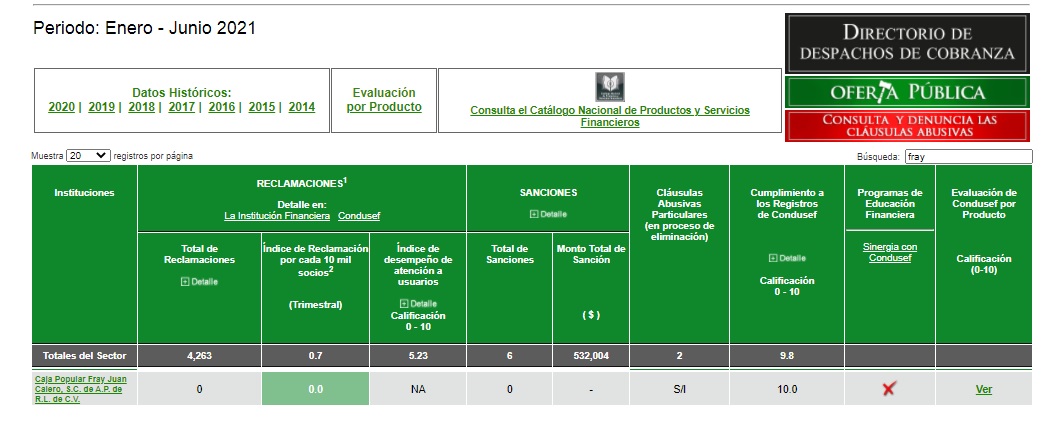Open 2015 historical data
Viewport: 1052px width, 442px height.
click(262, 107)
